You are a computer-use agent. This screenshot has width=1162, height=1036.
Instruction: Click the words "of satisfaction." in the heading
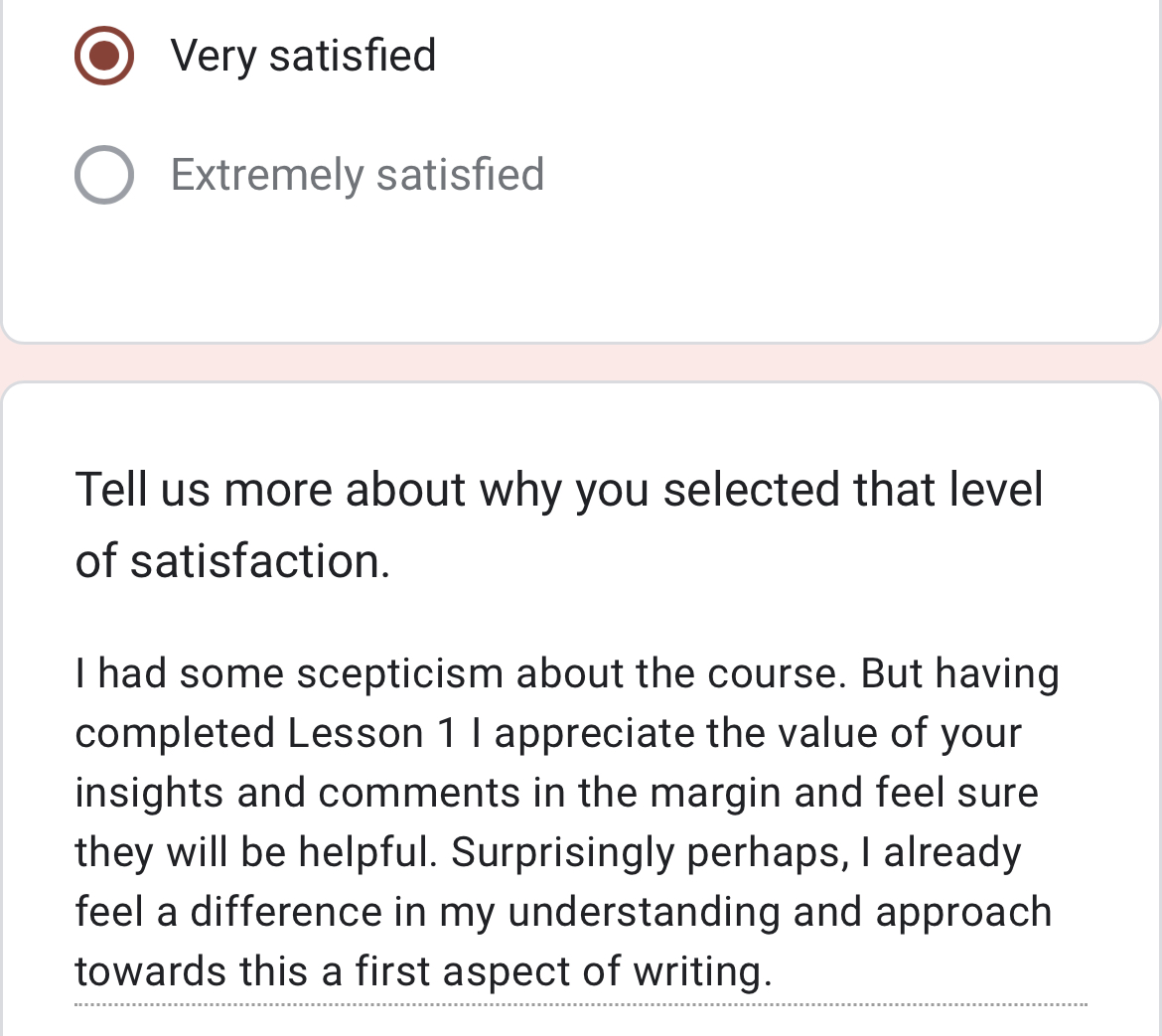click(232, 561)
